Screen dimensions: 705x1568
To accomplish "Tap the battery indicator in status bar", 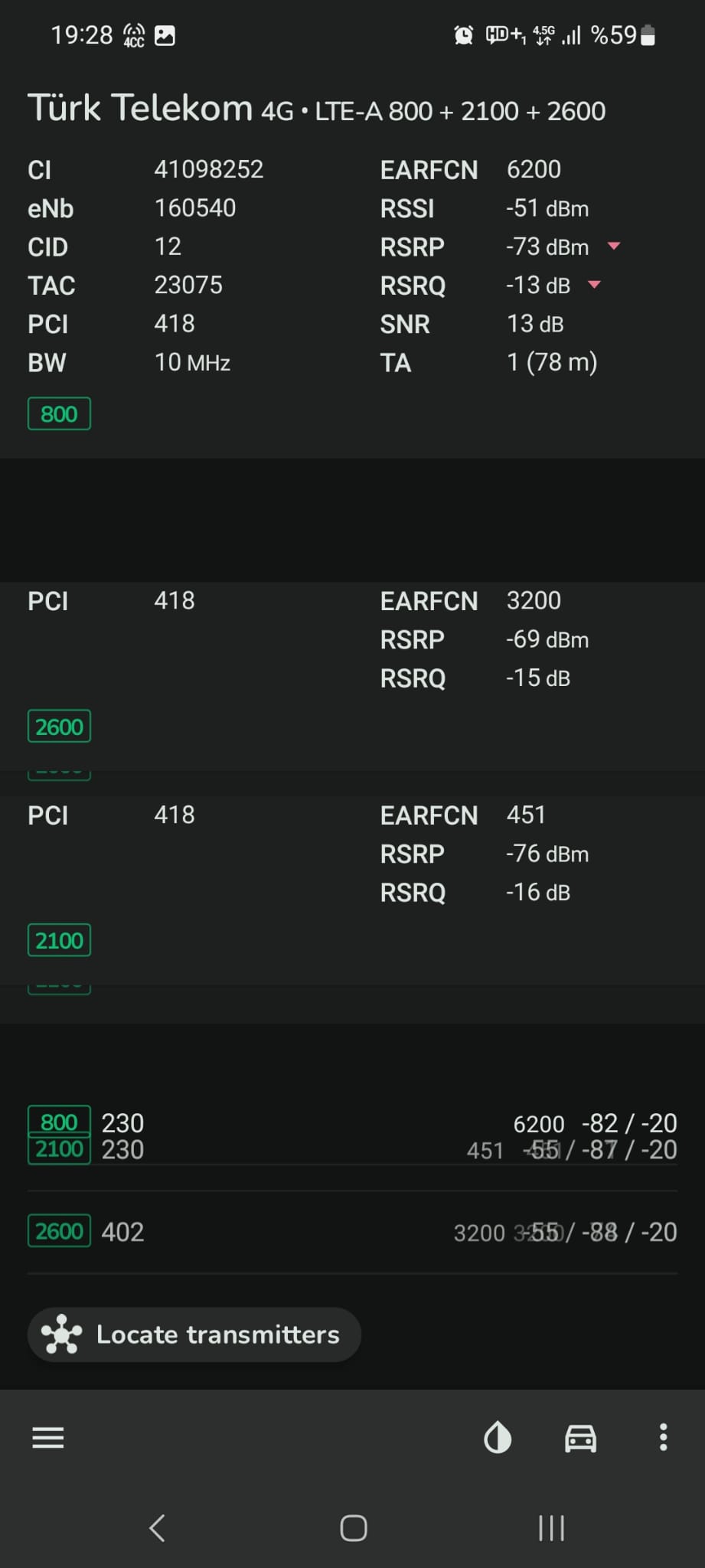I will [x=648, y=35].
